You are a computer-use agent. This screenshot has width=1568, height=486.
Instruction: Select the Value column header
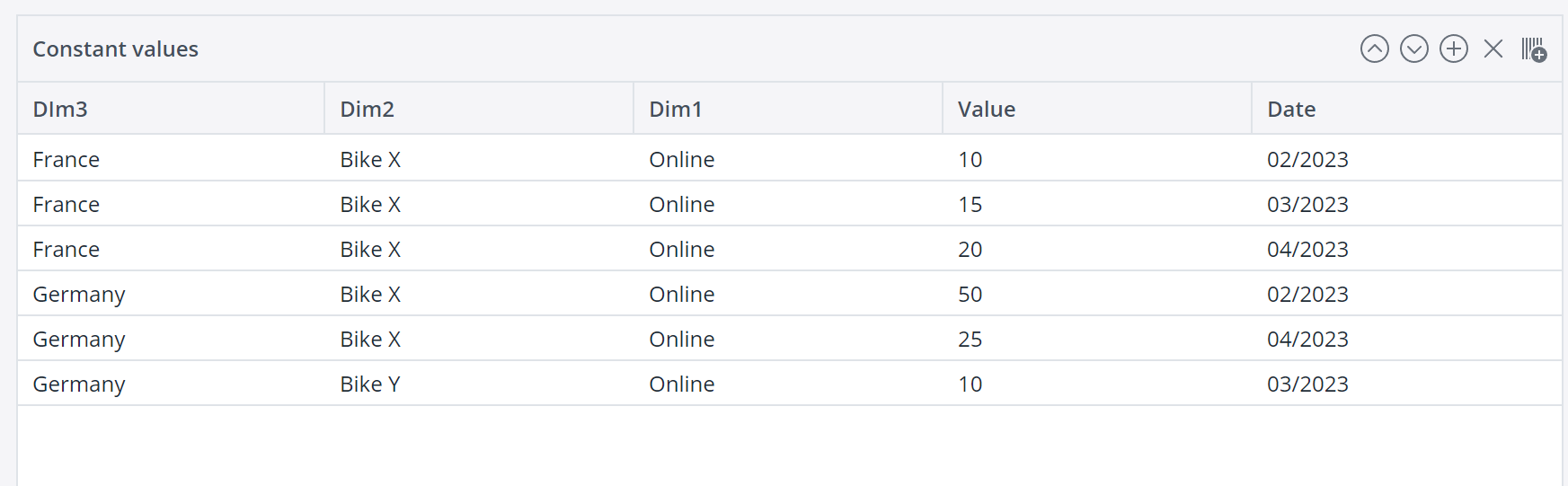pyautogui.click(x=986, y=110)
